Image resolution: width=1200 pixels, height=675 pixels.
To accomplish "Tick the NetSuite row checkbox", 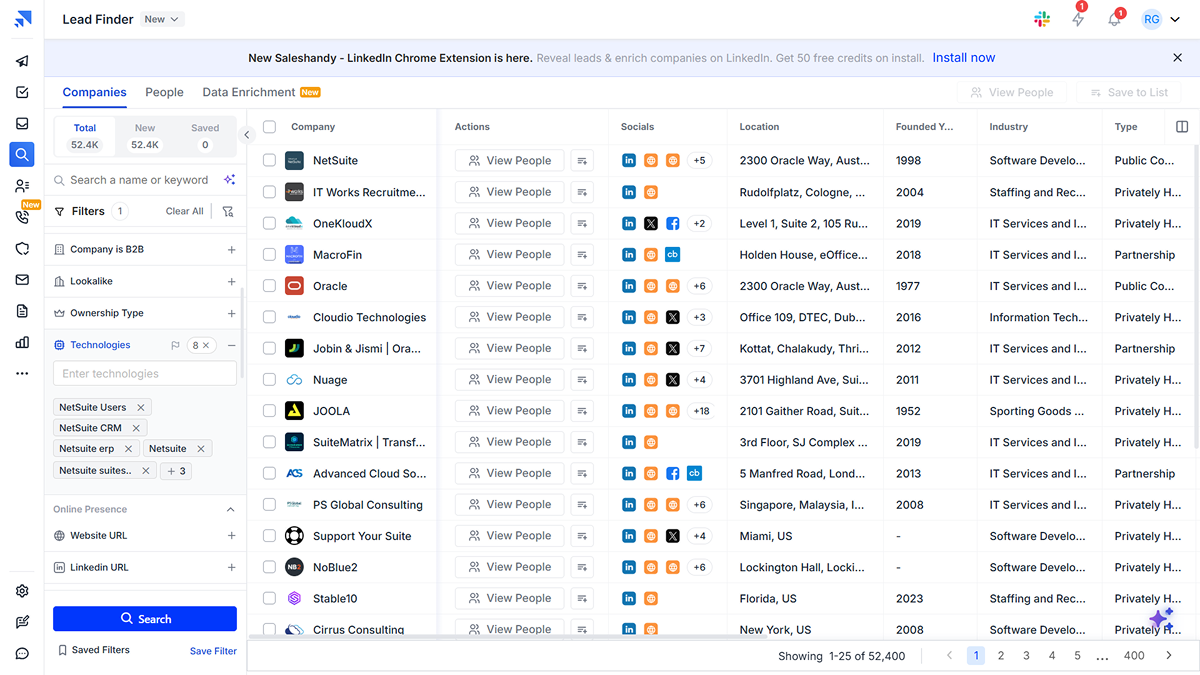I will pyautogui.click(x=269, y=160).
